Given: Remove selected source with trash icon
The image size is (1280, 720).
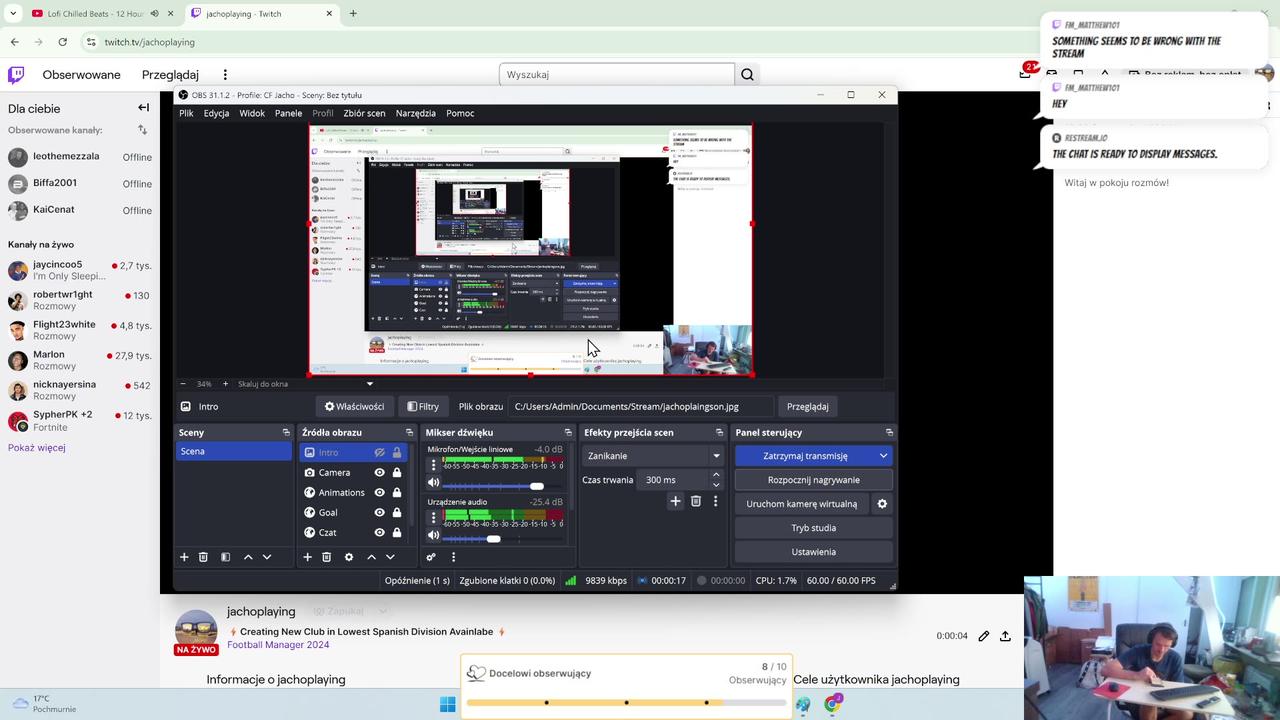Looking at the screenshot, I should click(326, 557).
